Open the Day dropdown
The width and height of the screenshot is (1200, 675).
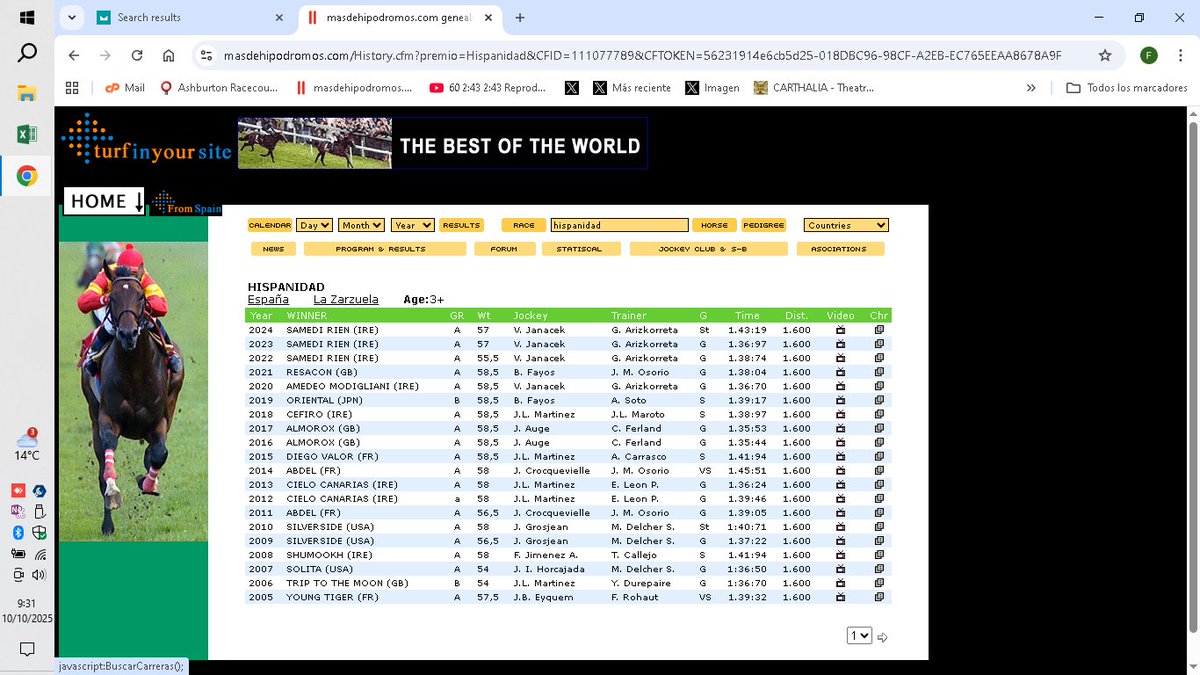[x=314, y=225]
